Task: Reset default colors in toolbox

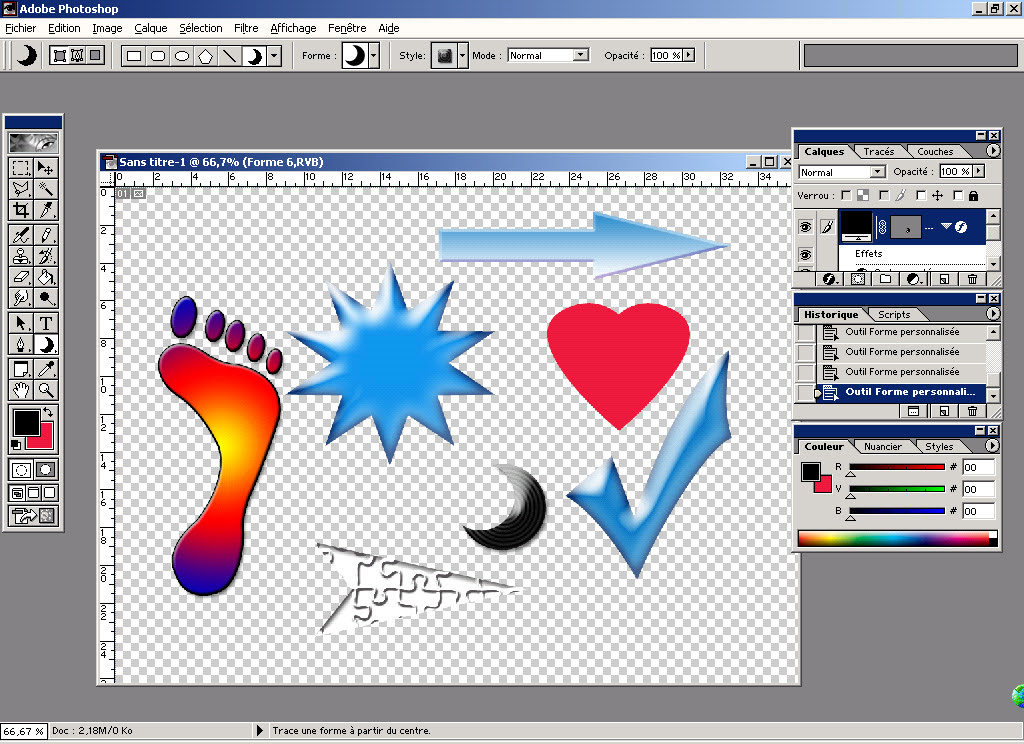Action: pos(16,445)
